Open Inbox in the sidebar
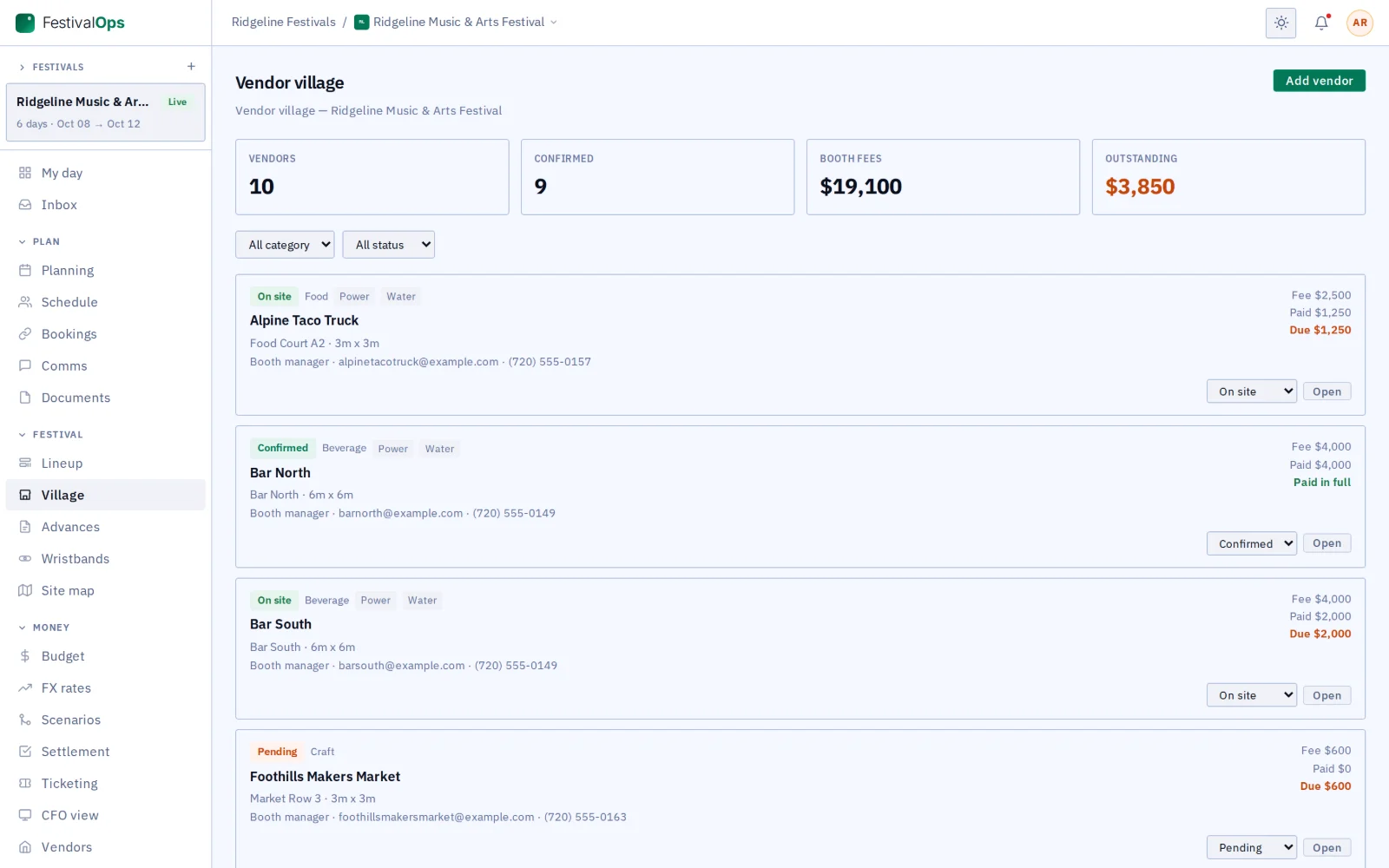The height and width of the screenshot is (868, 1389). pyautogui.click(x=106, y=205)
